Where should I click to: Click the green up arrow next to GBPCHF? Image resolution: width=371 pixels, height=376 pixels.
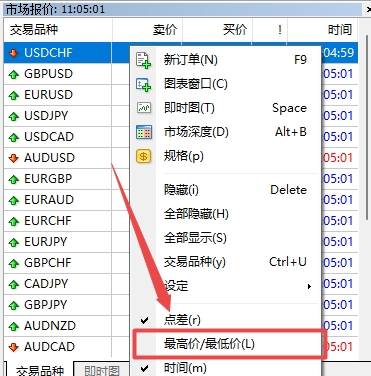[x=14, y=263]
